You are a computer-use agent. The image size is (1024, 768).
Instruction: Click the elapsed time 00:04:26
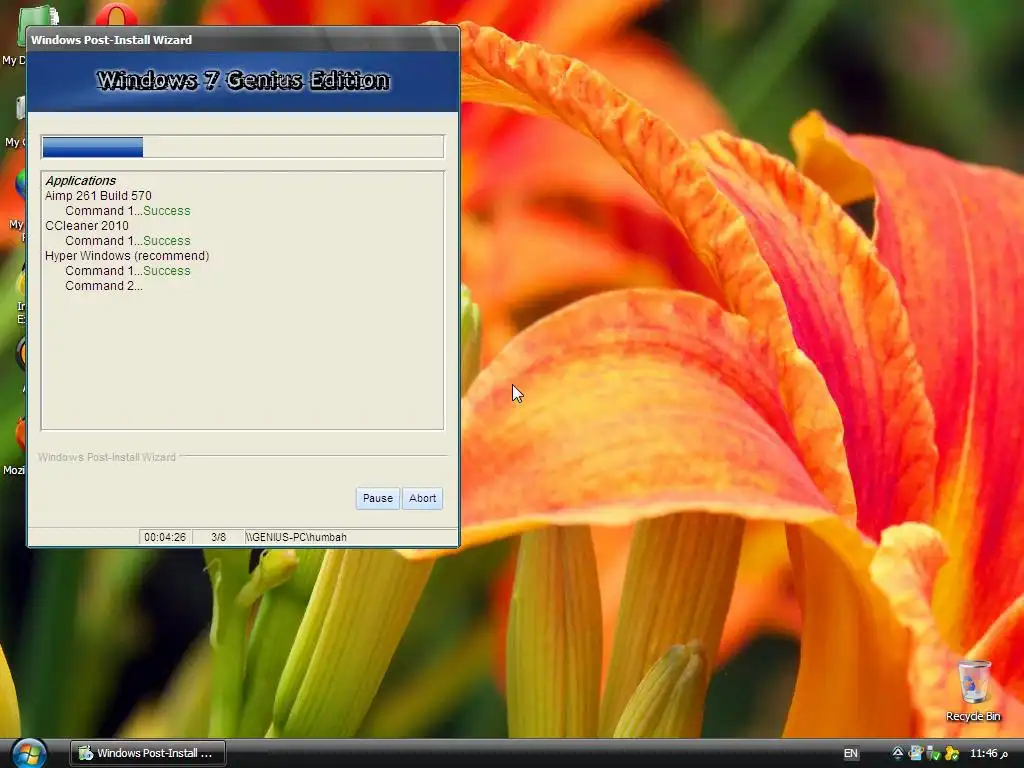tap(165, 537)
